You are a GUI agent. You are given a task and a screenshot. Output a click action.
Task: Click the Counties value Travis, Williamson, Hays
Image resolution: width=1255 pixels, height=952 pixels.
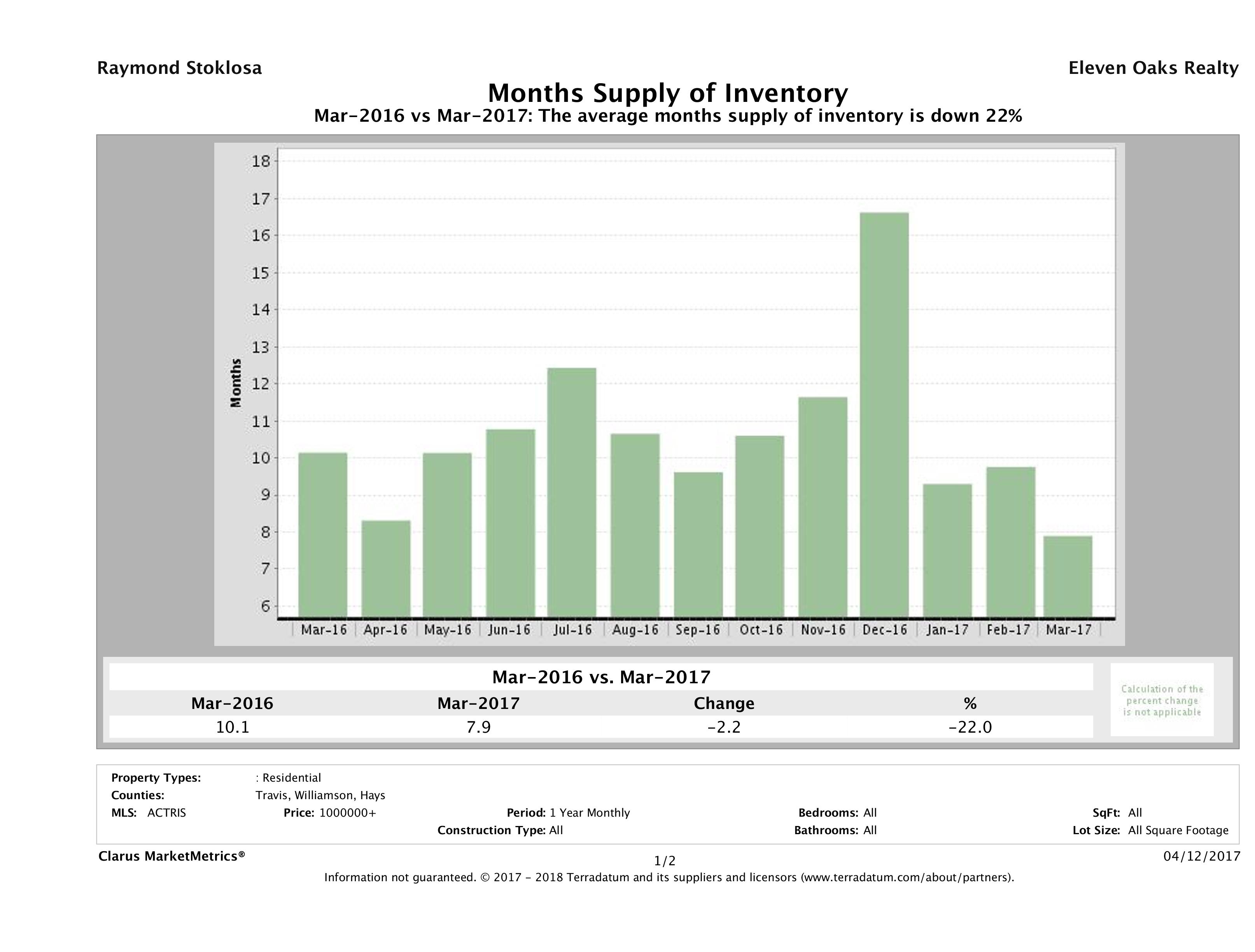coord(320,795)
